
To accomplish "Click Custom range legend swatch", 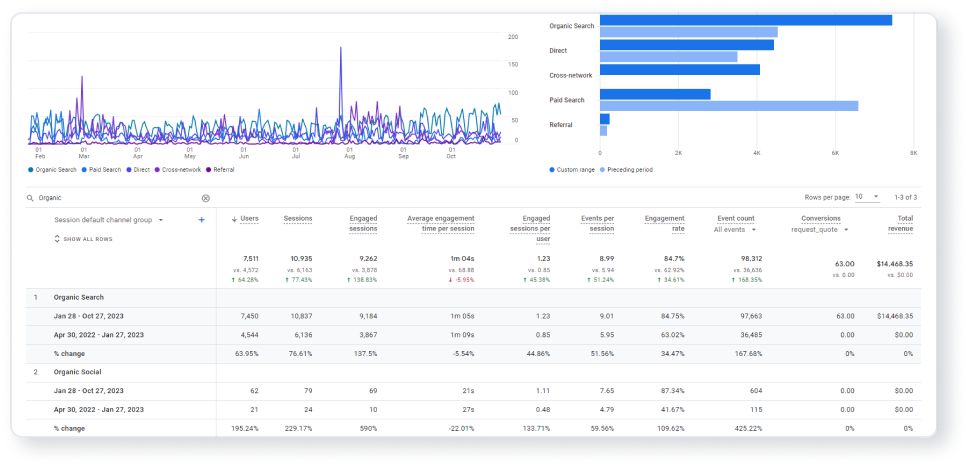I will coord(551,170).
